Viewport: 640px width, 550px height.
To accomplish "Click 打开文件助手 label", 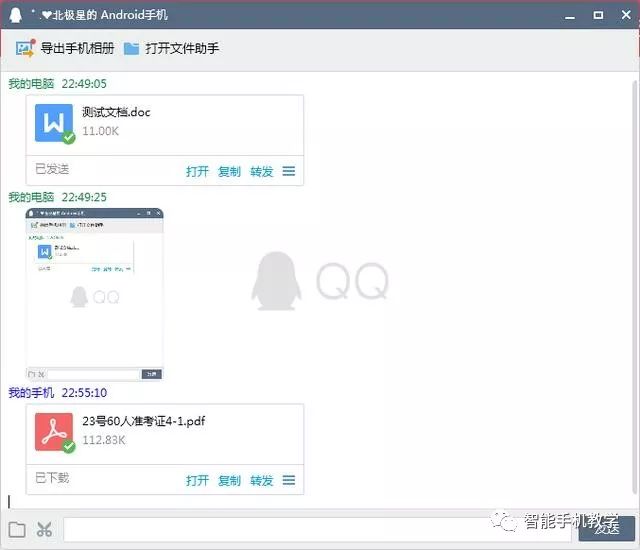I will (x=182, y=49).
